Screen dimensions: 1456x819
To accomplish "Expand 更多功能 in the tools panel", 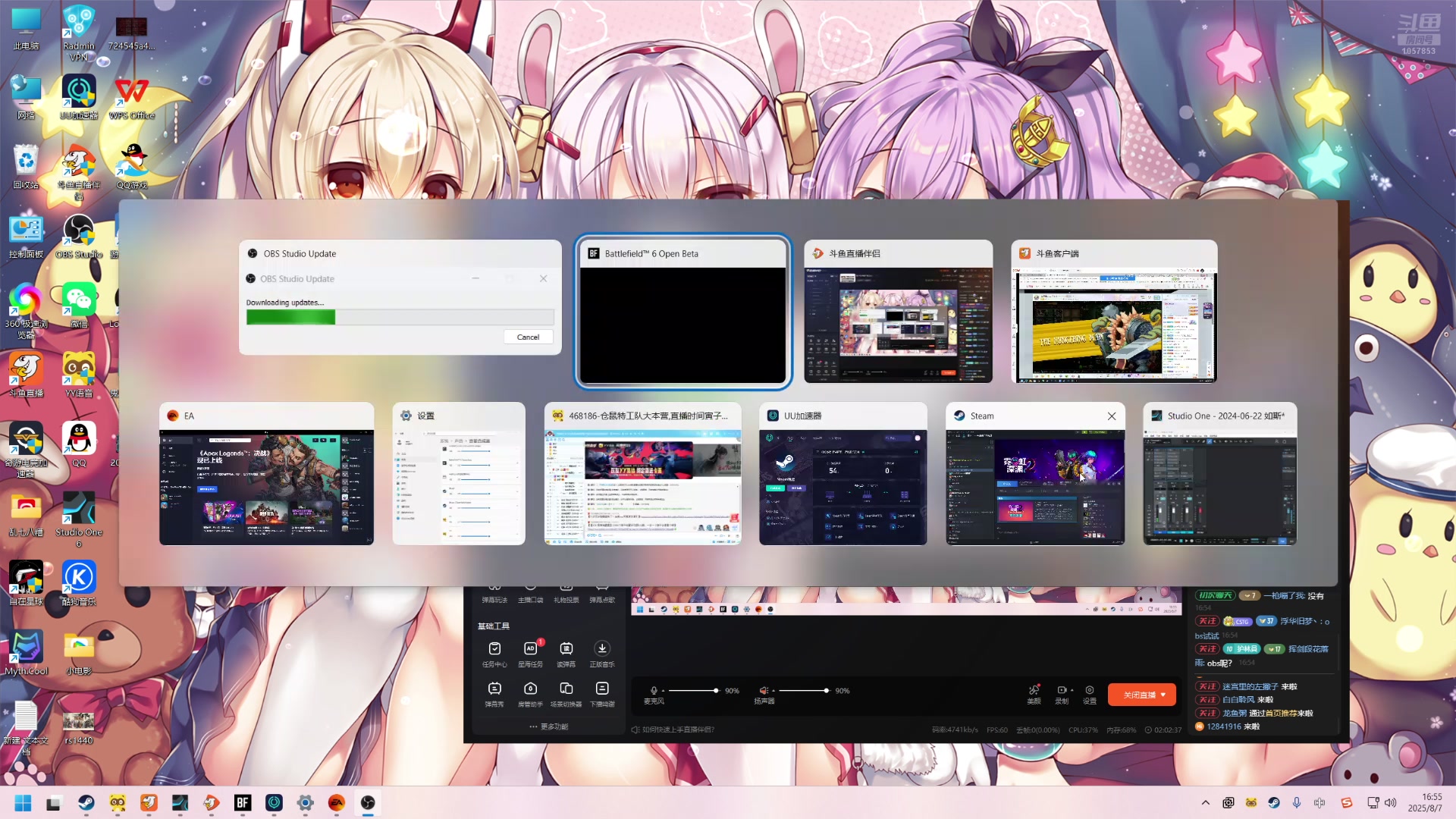I will click(x=549, y=726).
